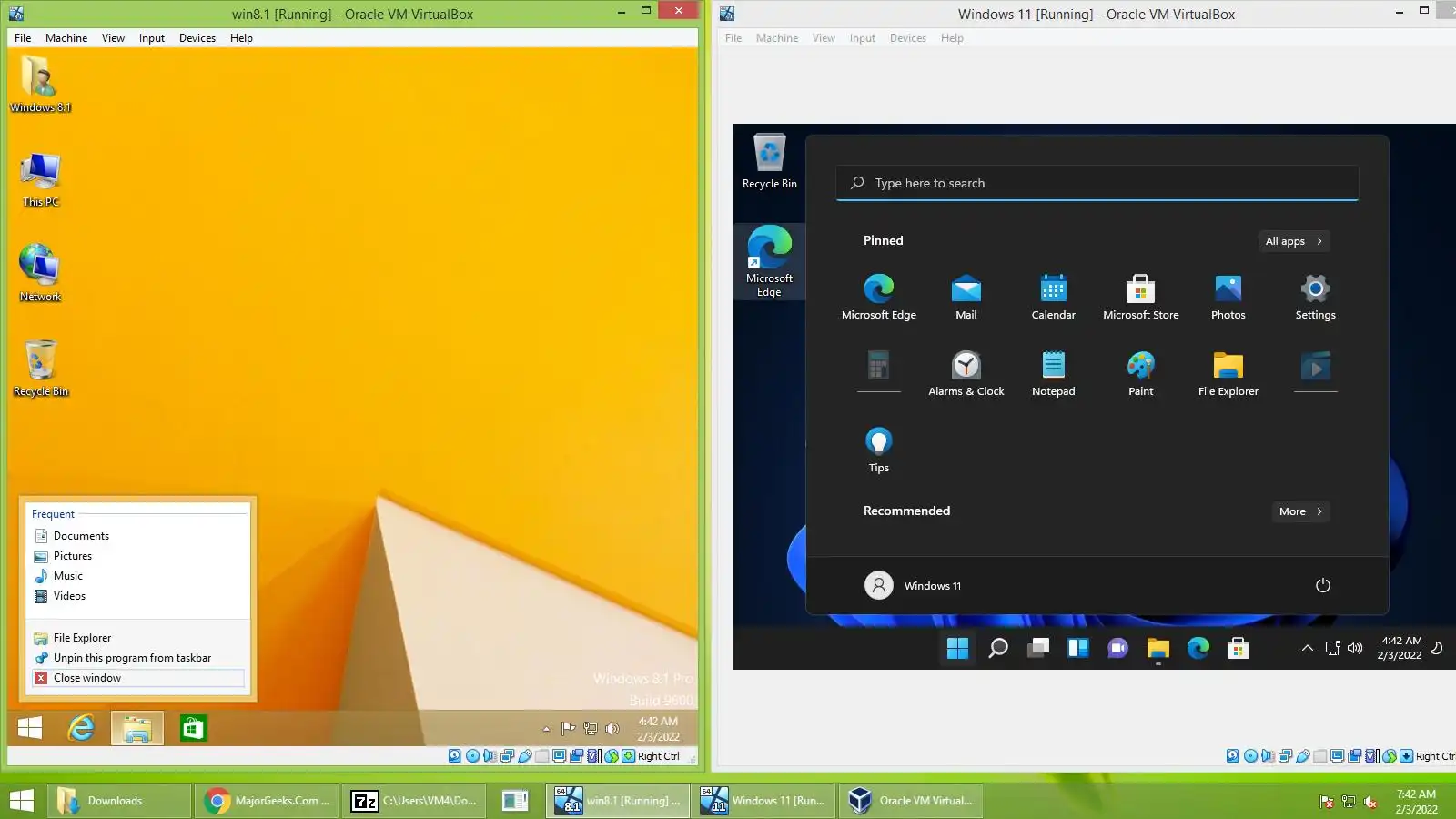Image resolution: width=1456 pixels, height=819 pixels.
Task: Switch to Downloads folder on host taskbar
Action: [117, 801]
